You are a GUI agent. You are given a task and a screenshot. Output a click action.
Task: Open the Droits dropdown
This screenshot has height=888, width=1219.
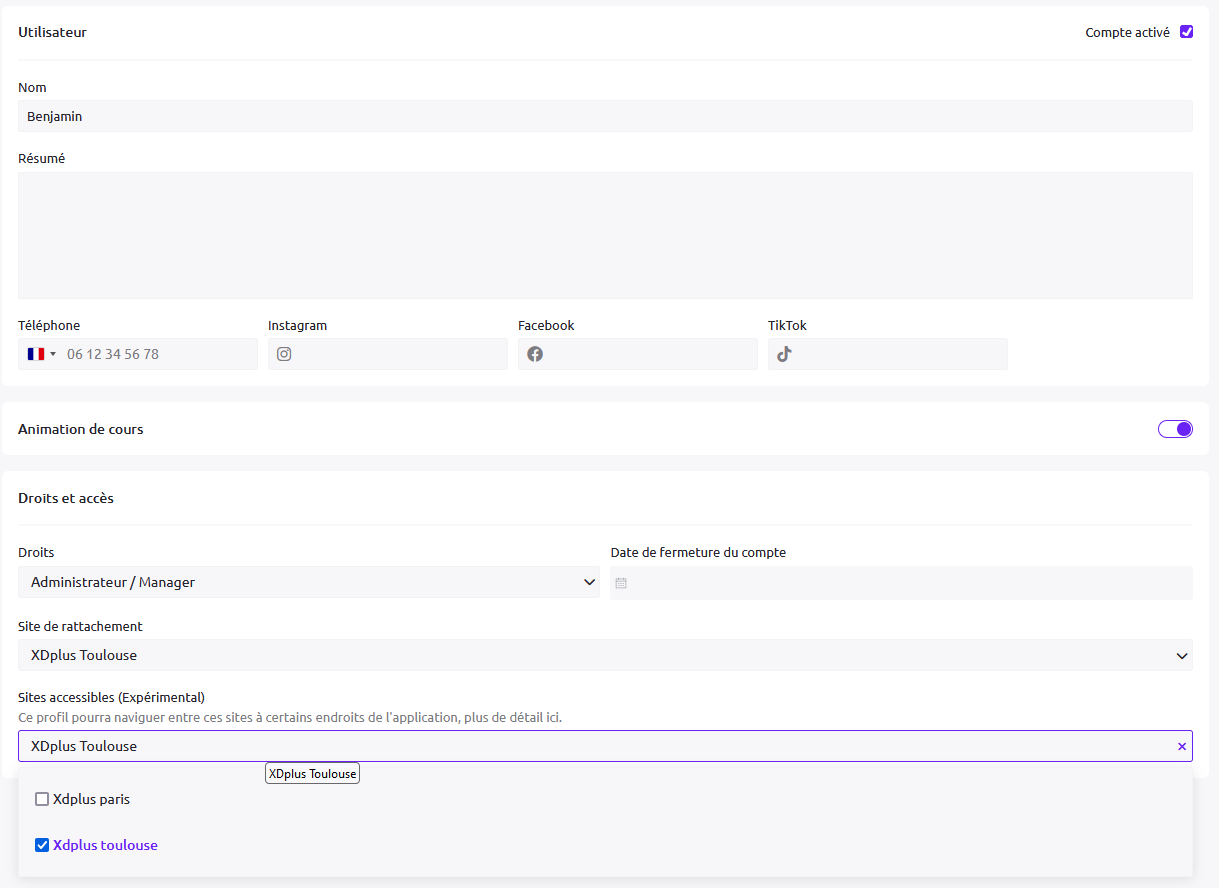tap(308, 582)
